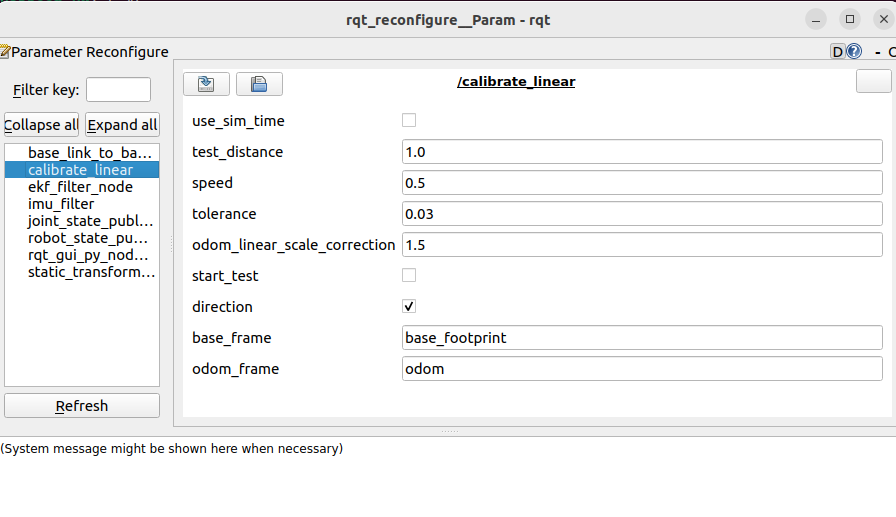The height and width of the screenshot is (517, 896).
Task: Click the /calibrate_linear title heading
Action: [516, 82]
